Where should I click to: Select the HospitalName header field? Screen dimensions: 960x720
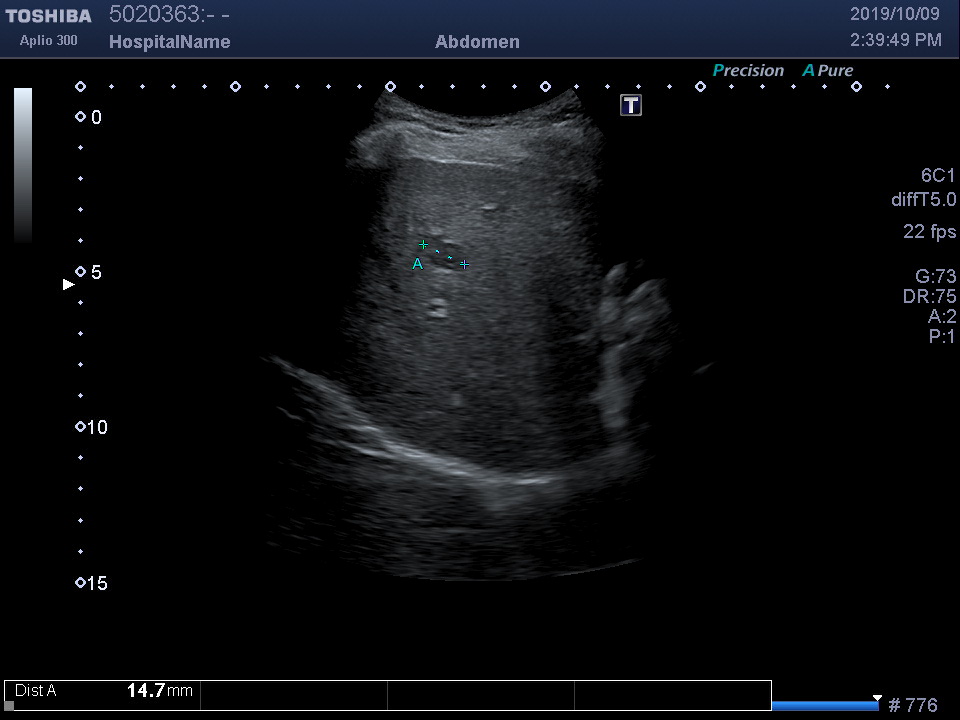(169, 42)
